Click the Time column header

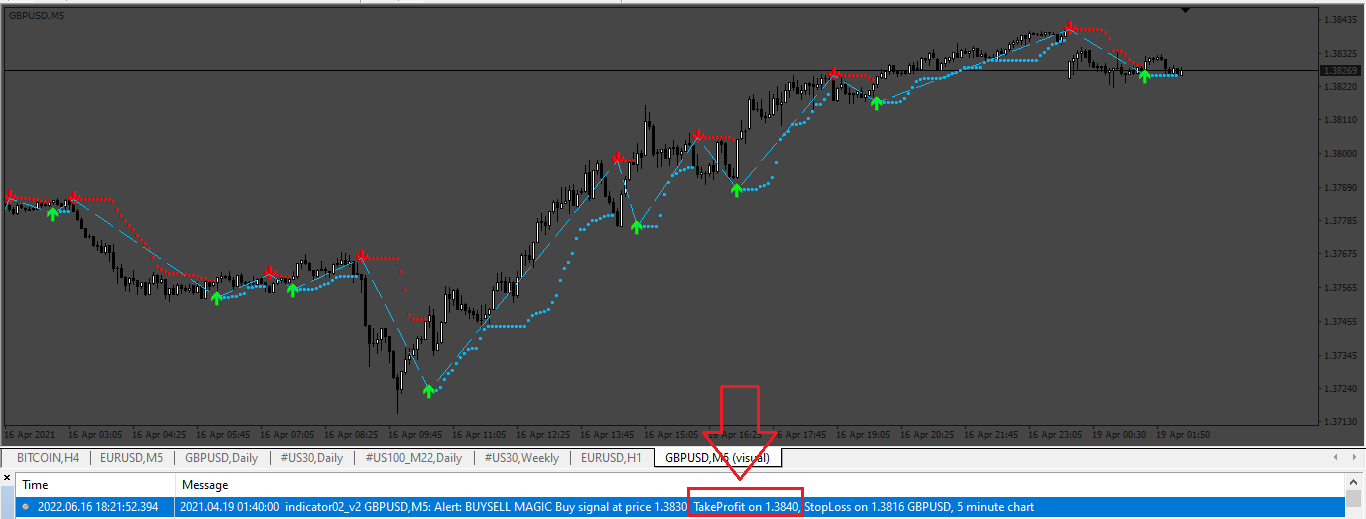[35, 484]
